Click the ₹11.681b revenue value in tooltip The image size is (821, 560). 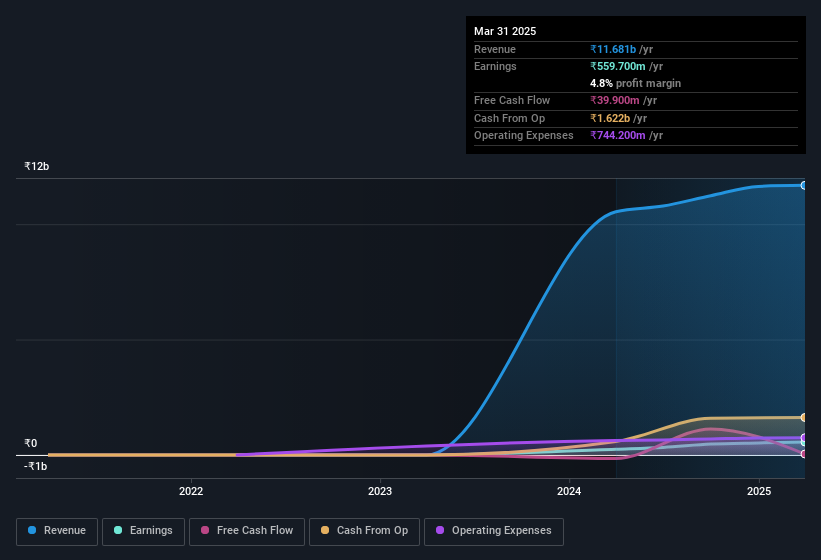point(613,49)
